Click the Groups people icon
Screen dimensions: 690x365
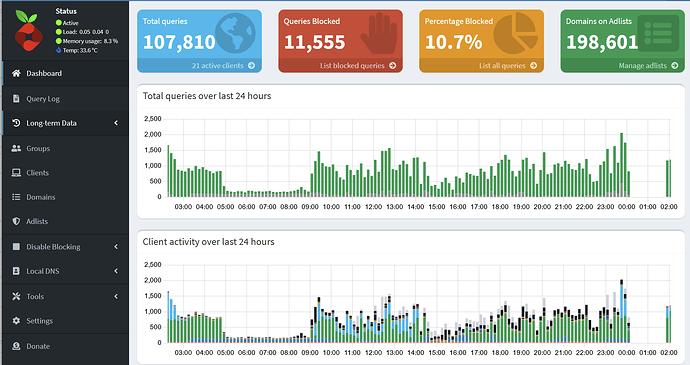(x=16, y=148)
